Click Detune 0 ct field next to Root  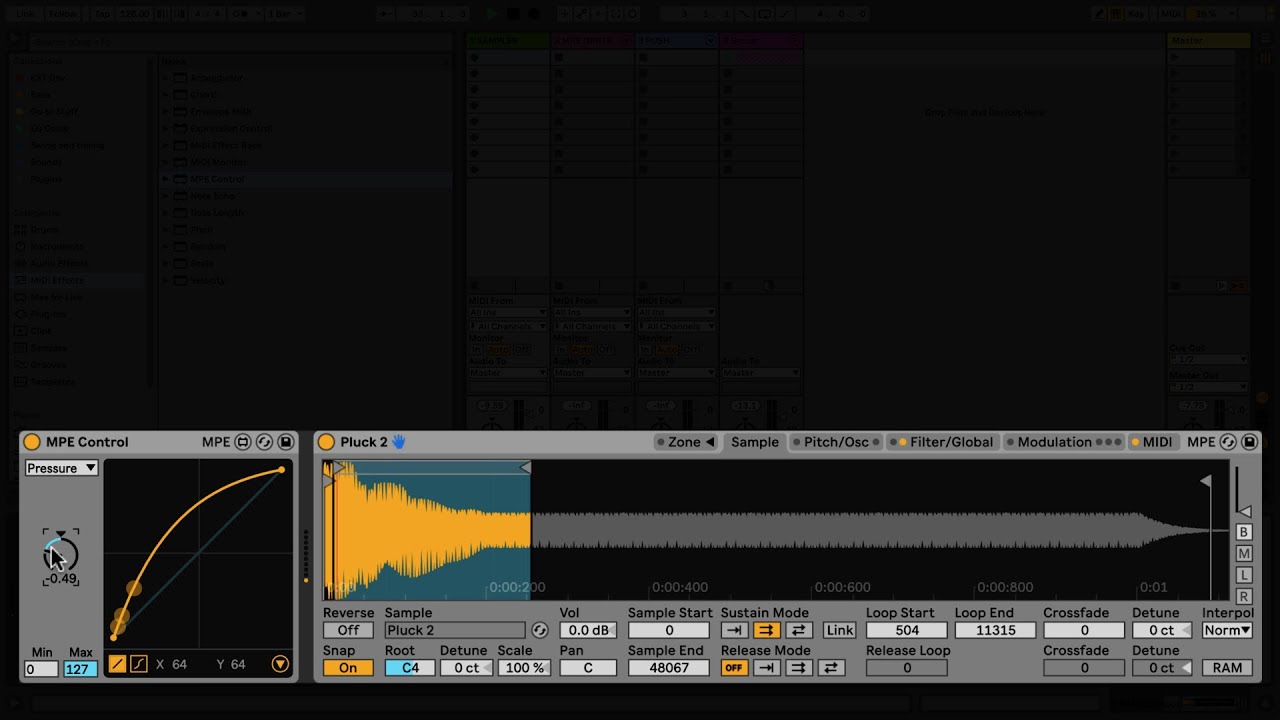(x=467, y=668)
